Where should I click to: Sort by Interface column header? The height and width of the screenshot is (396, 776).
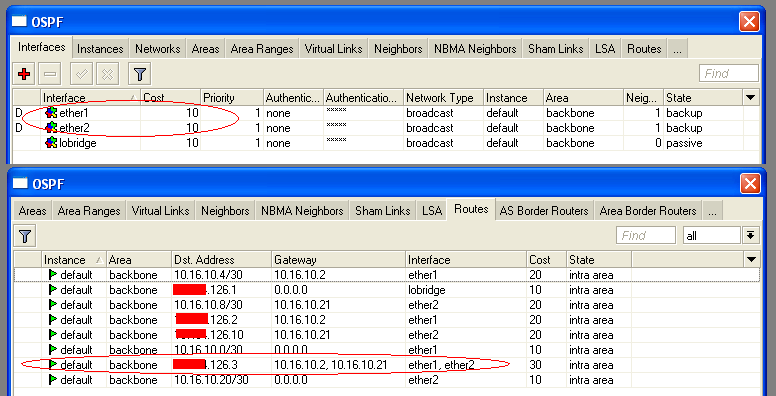pyautogui.click(x=91, y=98)
